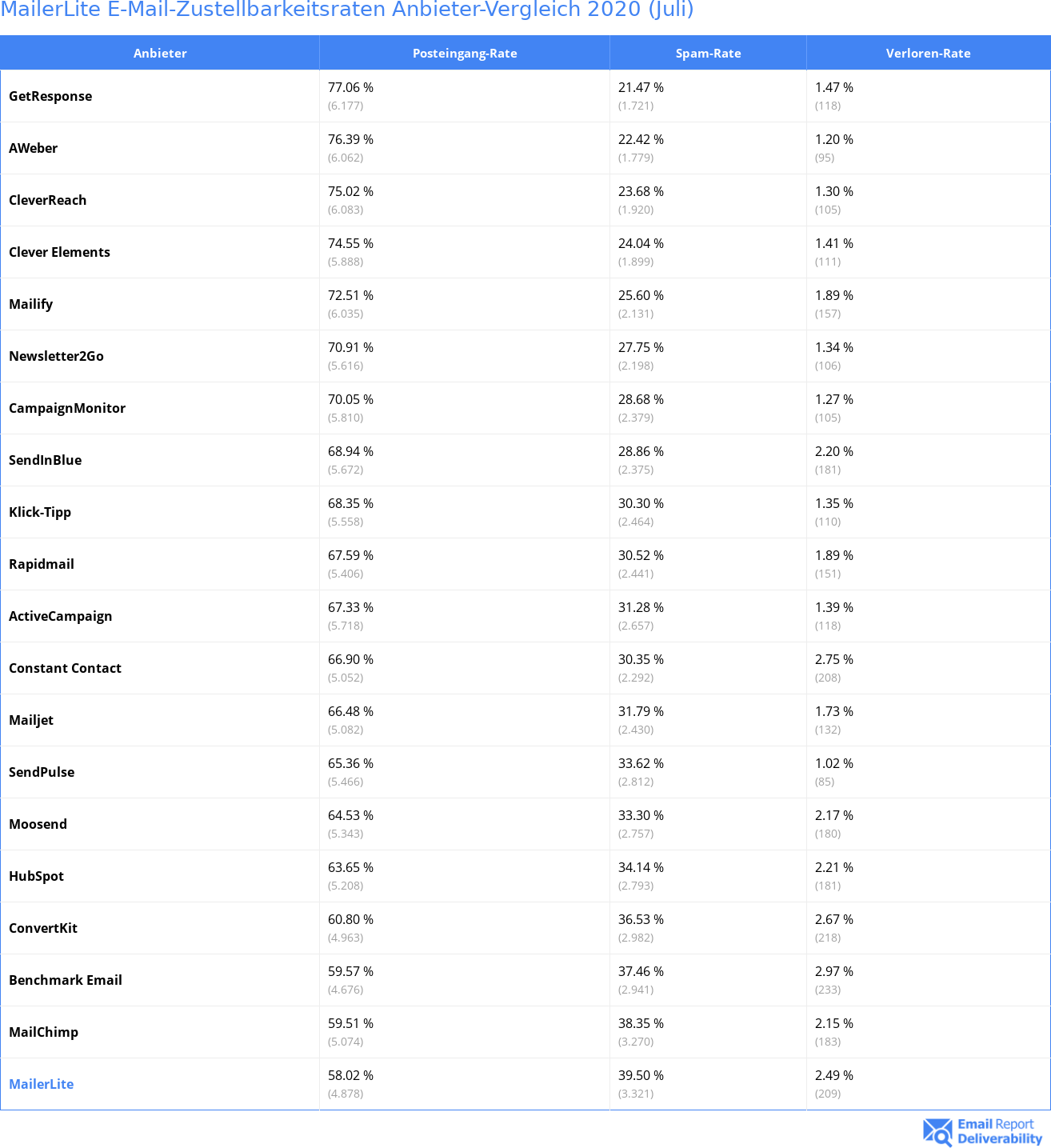The image size is (1051, 1148).
Task: Sort by the Posteingang-Rate column header
Action: point(465,53)
